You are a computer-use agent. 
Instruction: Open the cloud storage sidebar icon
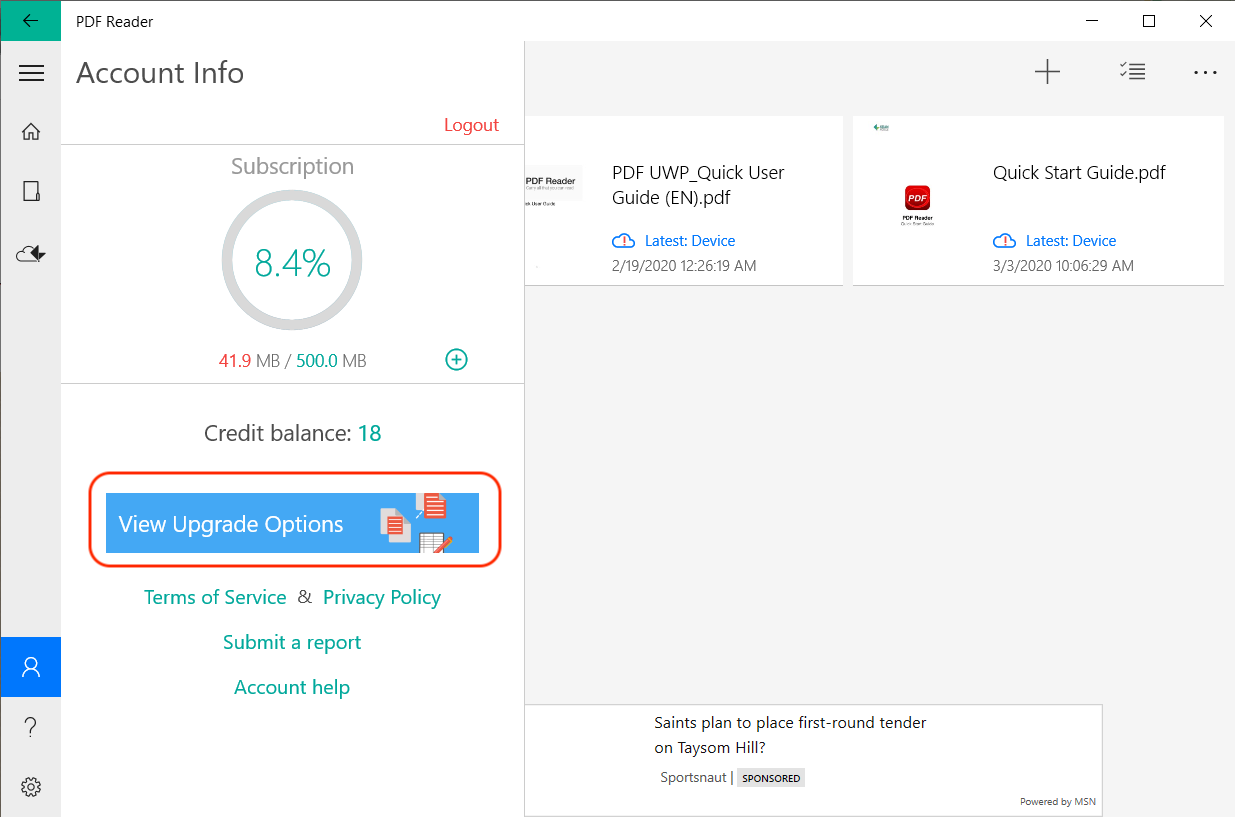click(31, 254)
